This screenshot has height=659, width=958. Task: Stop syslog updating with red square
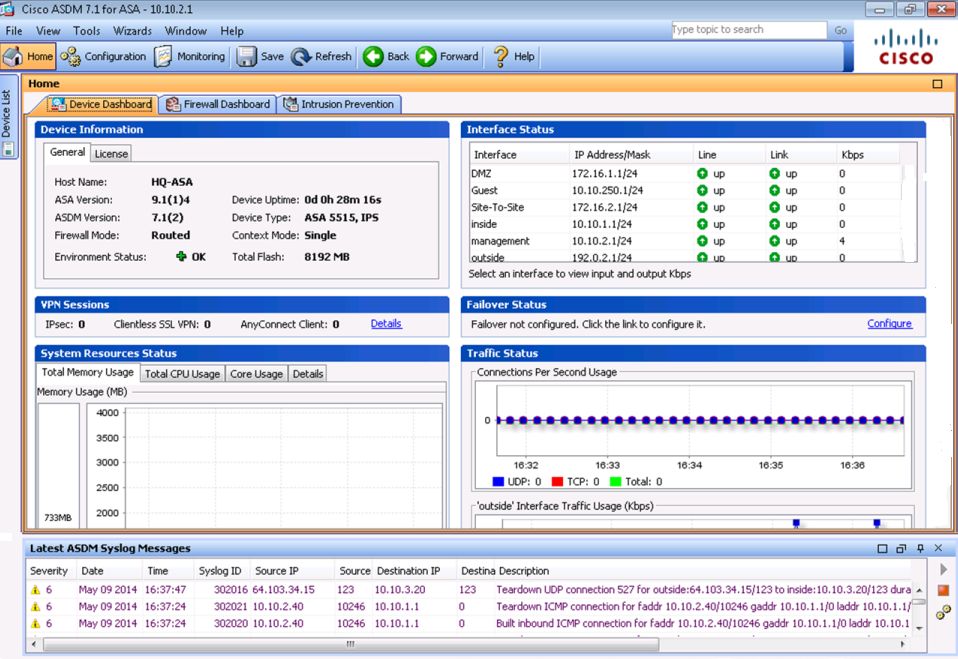click(942, 591)
